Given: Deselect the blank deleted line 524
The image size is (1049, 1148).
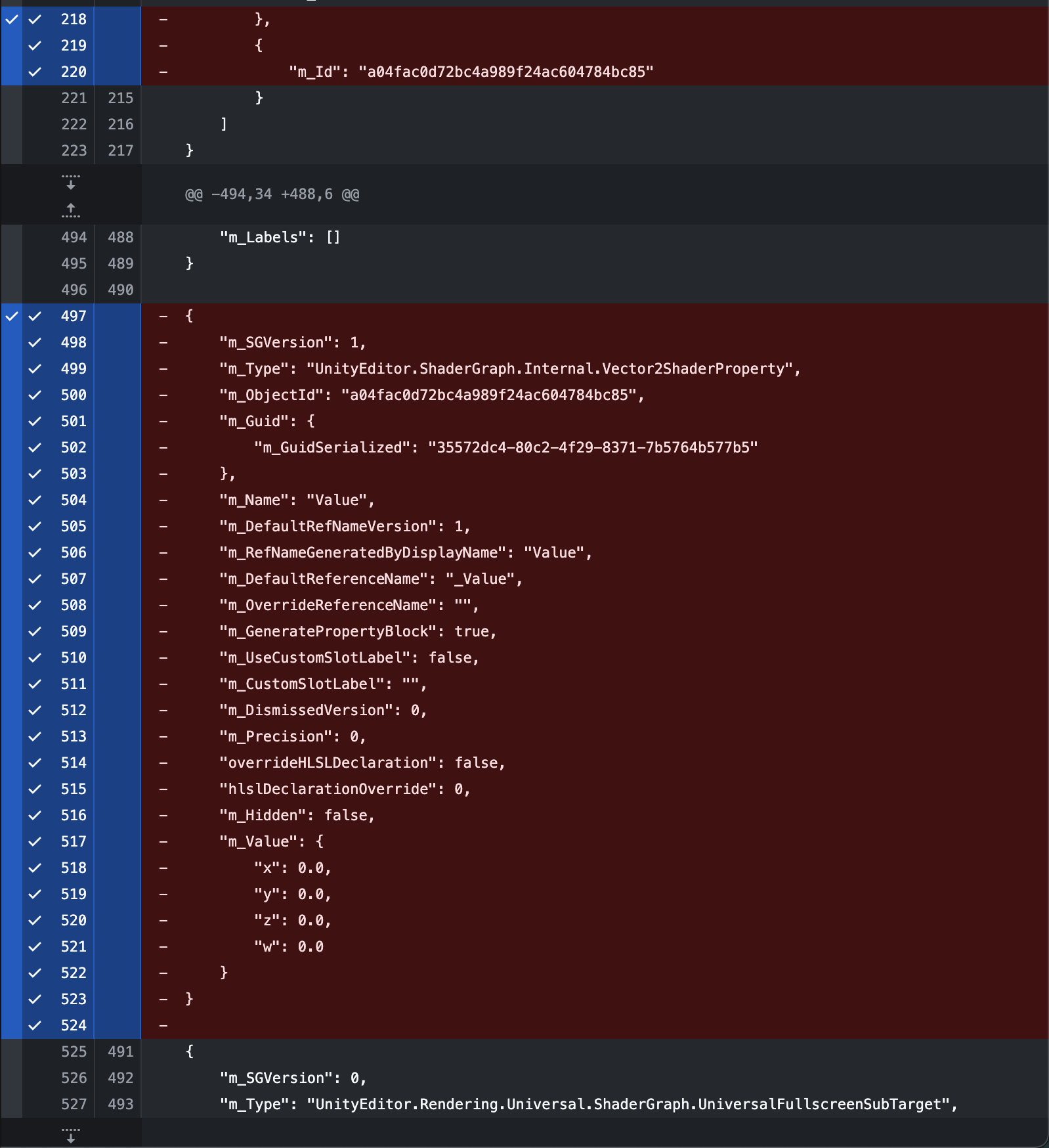Looking at the screenshot, I should [x=35, y=1025].
